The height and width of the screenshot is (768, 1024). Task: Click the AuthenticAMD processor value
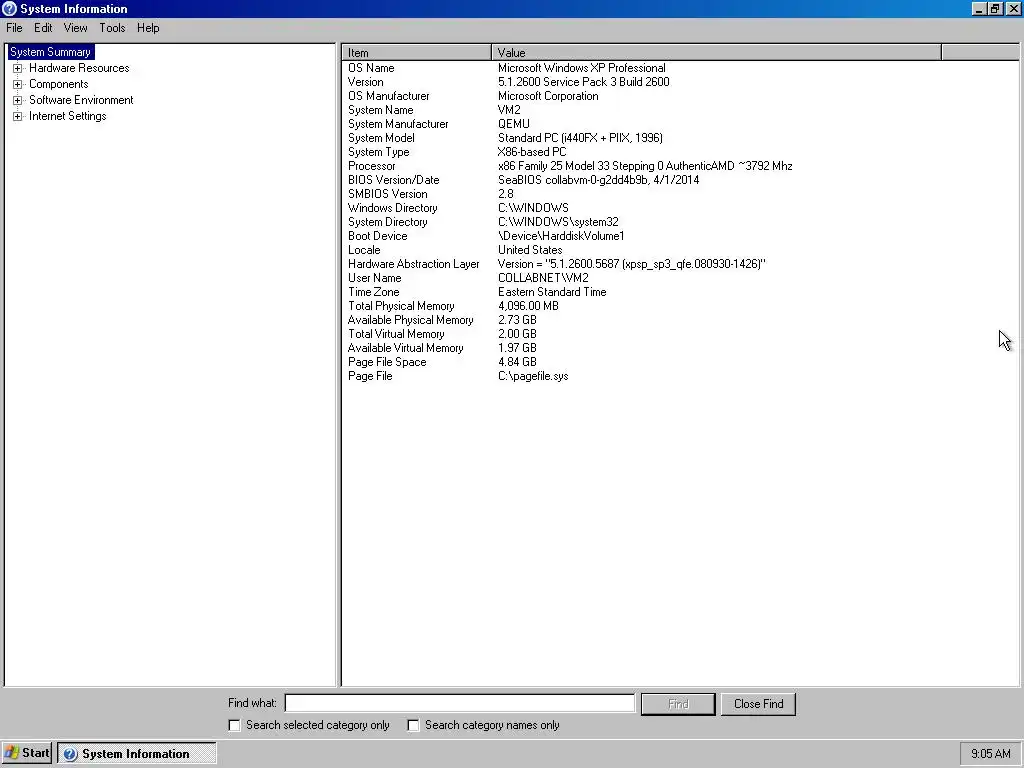[x=645, y=167]
